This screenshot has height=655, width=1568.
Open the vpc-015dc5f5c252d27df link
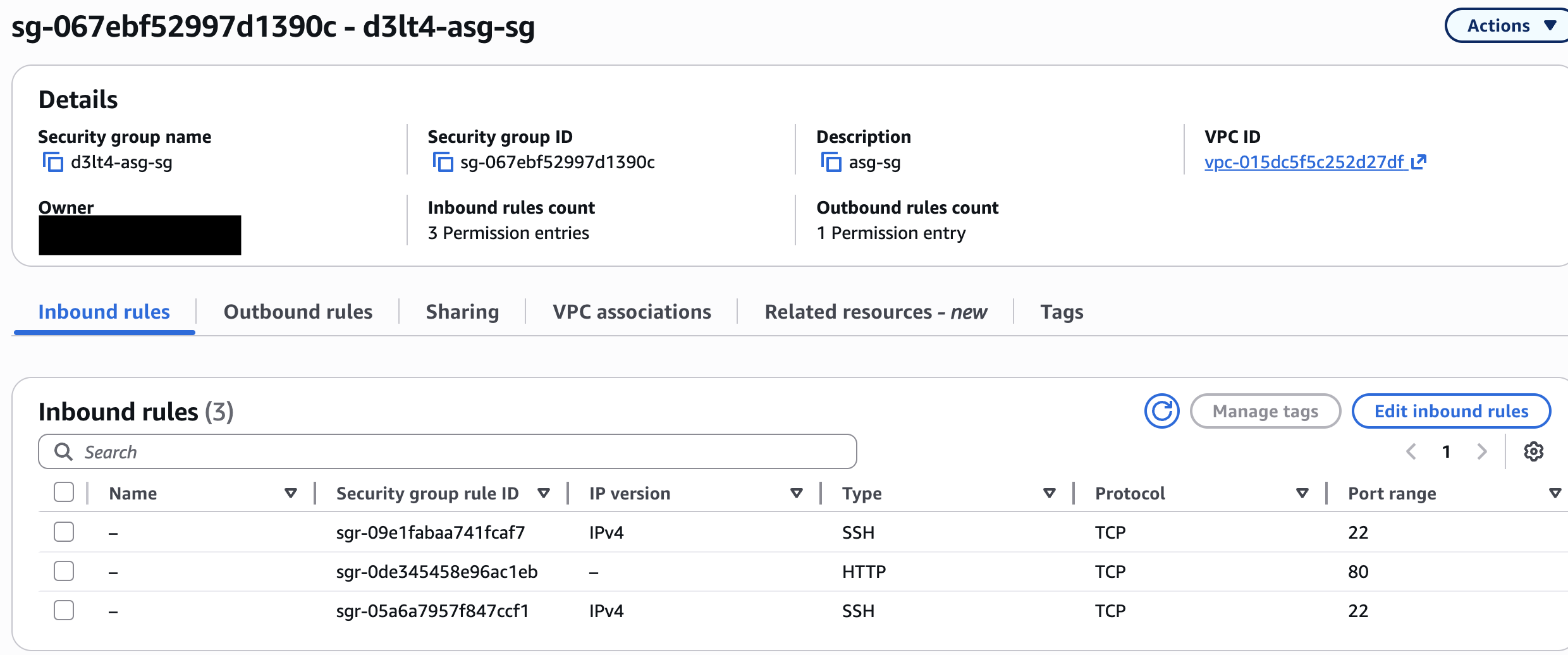pos(1305,162)
